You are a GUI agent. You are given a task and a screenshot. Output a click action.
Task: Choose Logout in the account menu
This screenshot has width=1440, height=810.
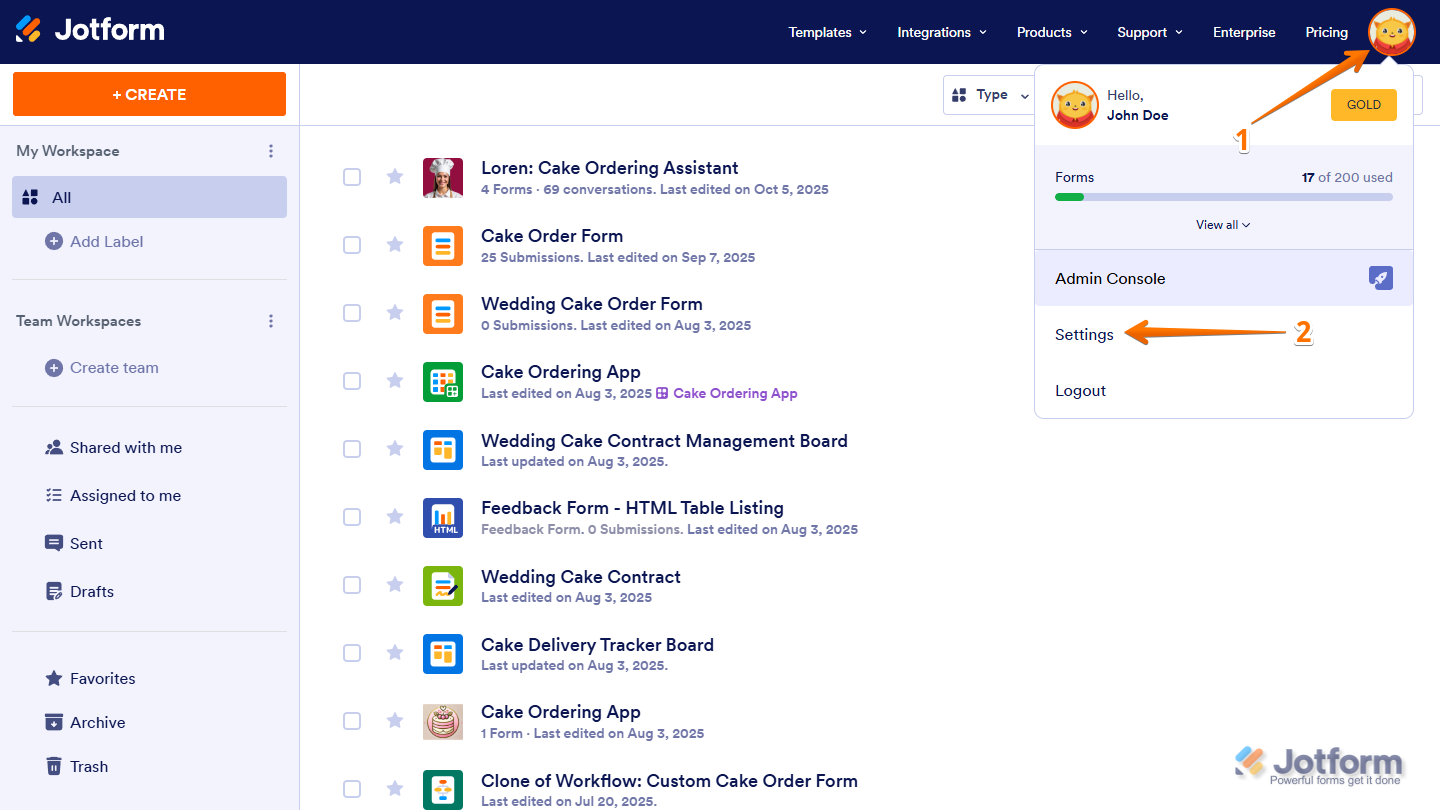[x=1080, y=391]
